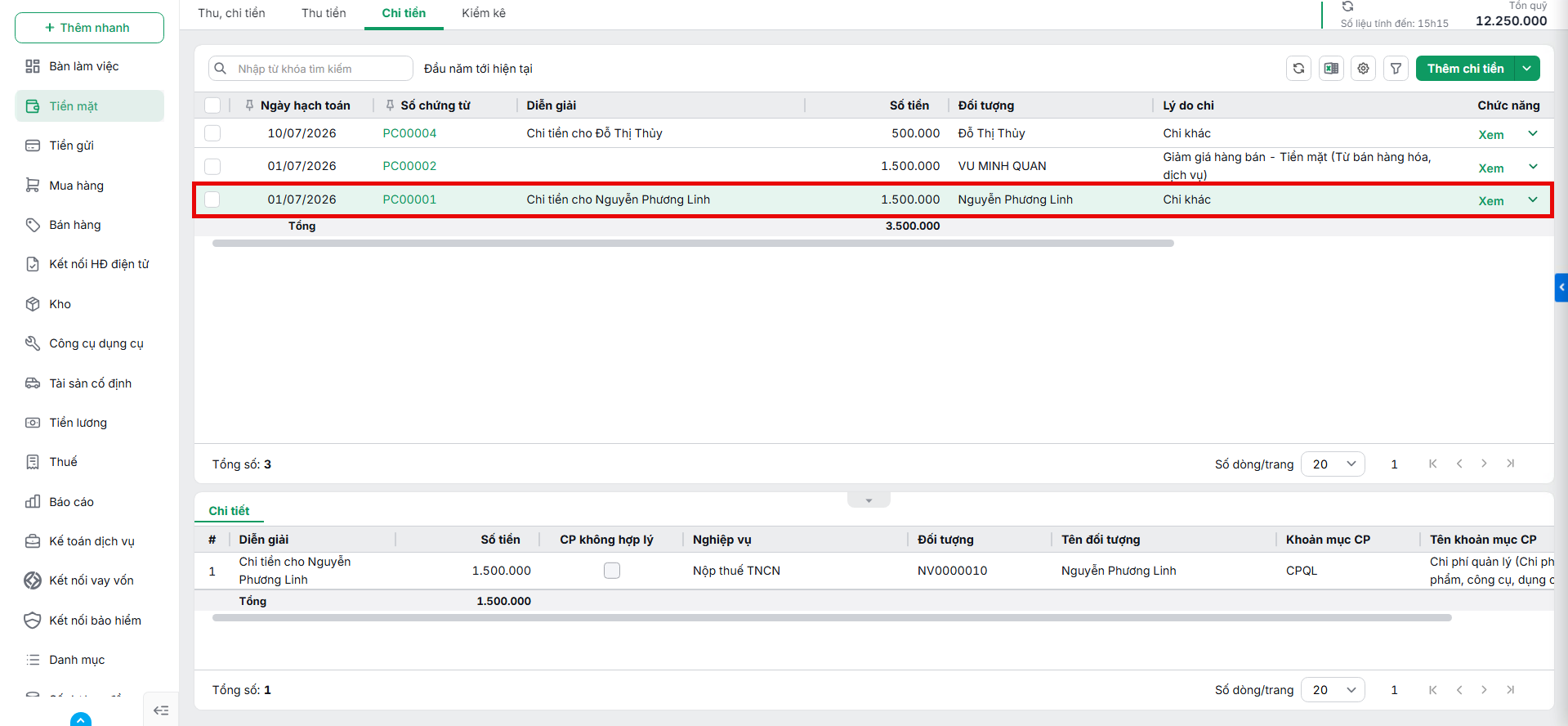1568x726 pixels.
Task: Open the Danh mục list icon
Action: [33, 660]
